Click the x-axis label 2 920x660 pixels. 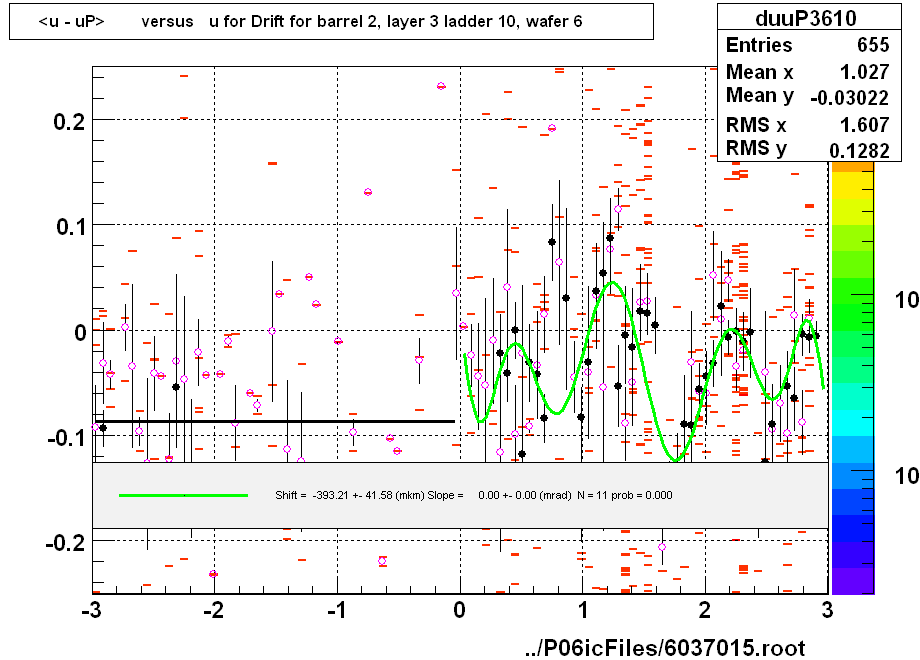(705, 611)
